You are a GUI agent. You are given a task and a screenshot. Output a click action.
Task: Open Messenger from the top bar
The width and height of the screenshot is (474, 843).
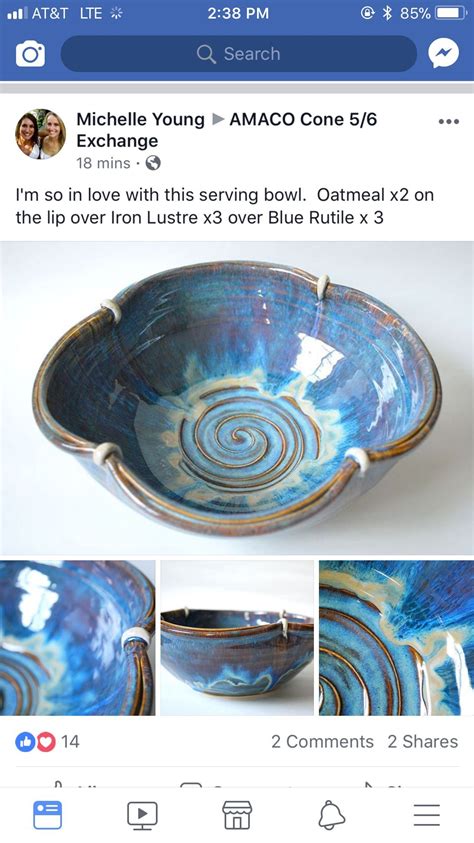(443, 53)
